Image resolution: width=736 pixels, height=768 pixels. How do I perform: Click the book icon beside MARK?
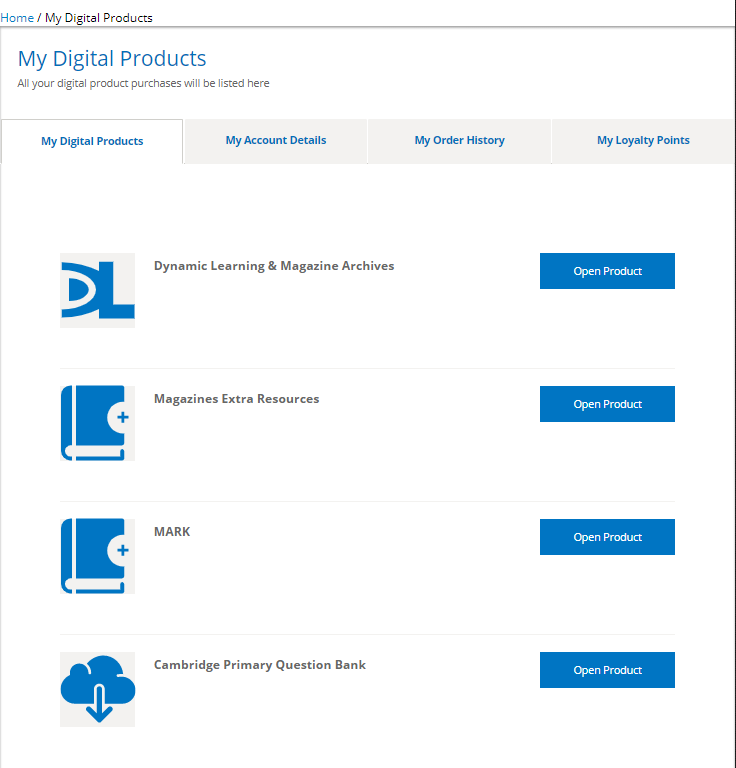pos(97,556)
